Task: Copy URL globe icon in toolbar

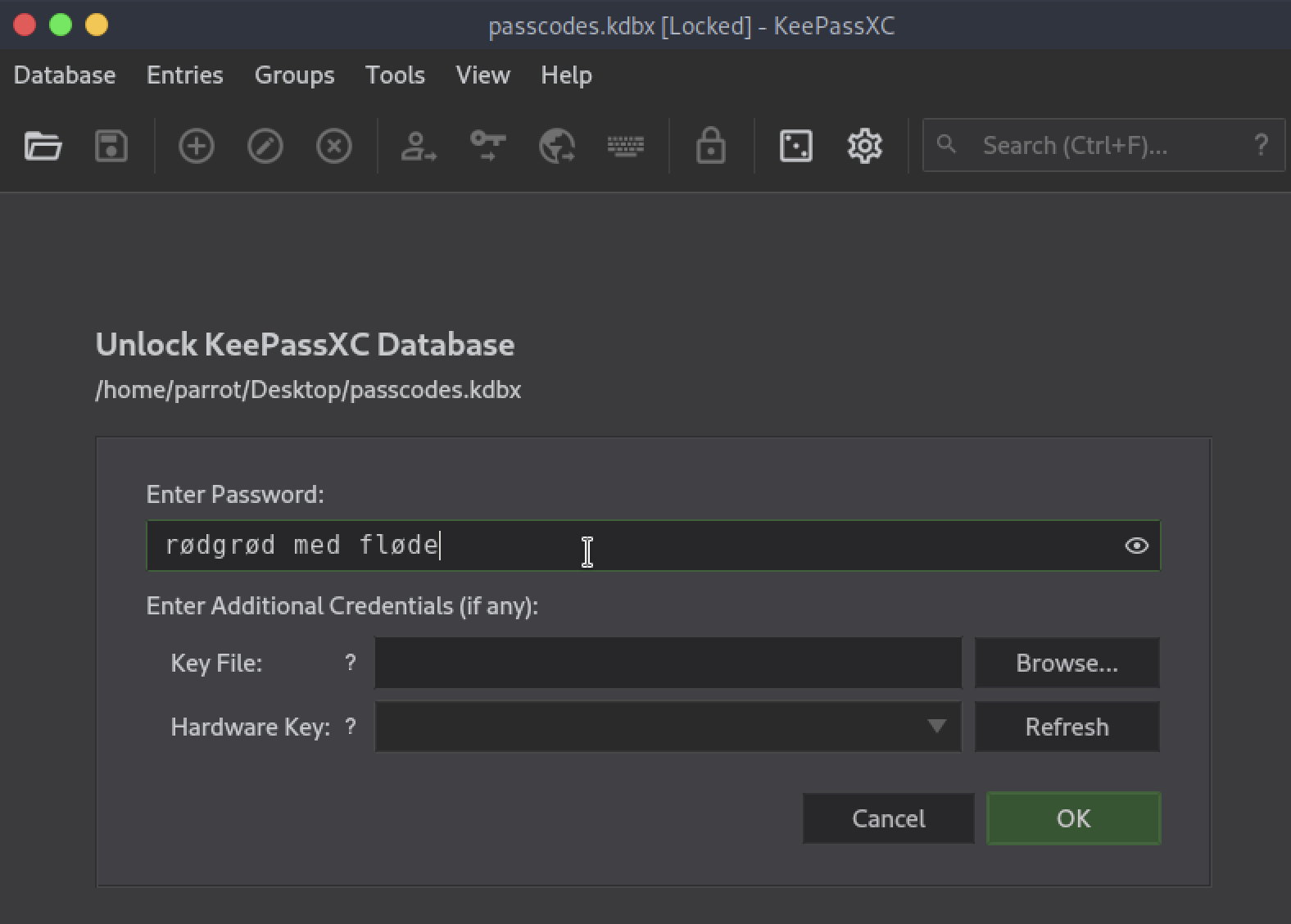Action: pos(557,147)
